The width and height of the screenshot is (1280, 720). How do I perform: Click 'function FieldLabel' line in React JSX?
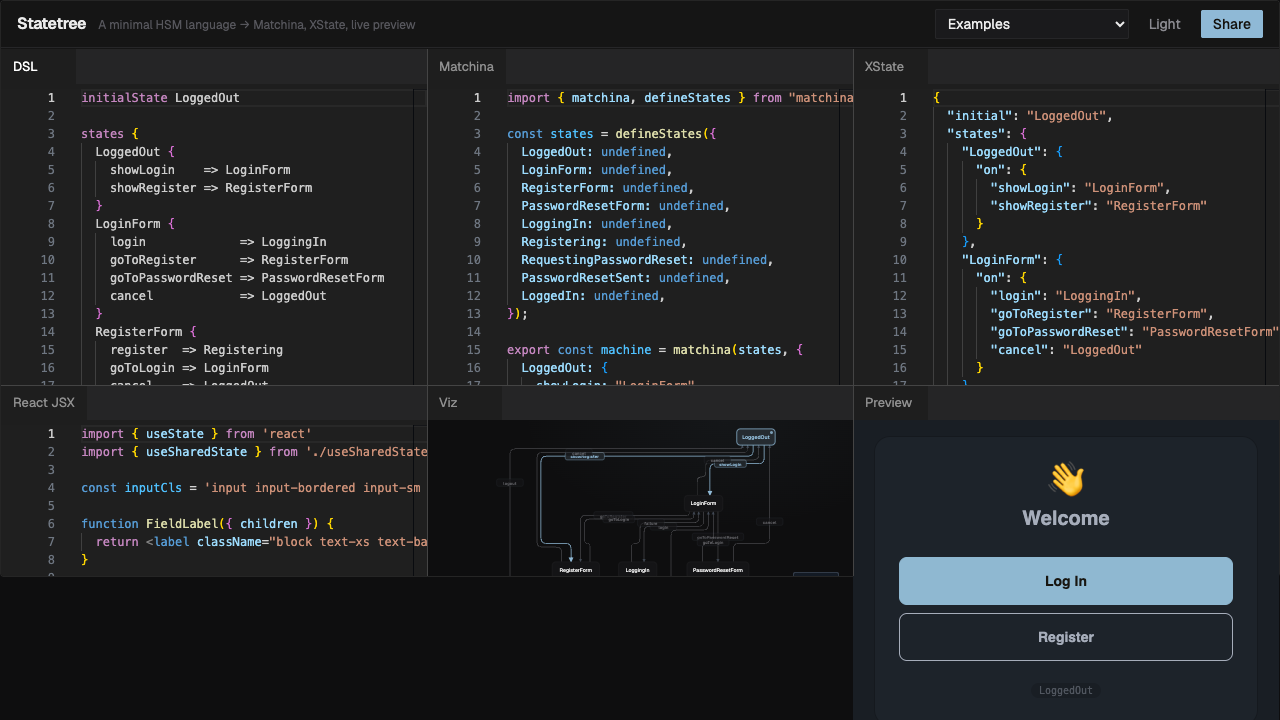click(x=207, y=524)
